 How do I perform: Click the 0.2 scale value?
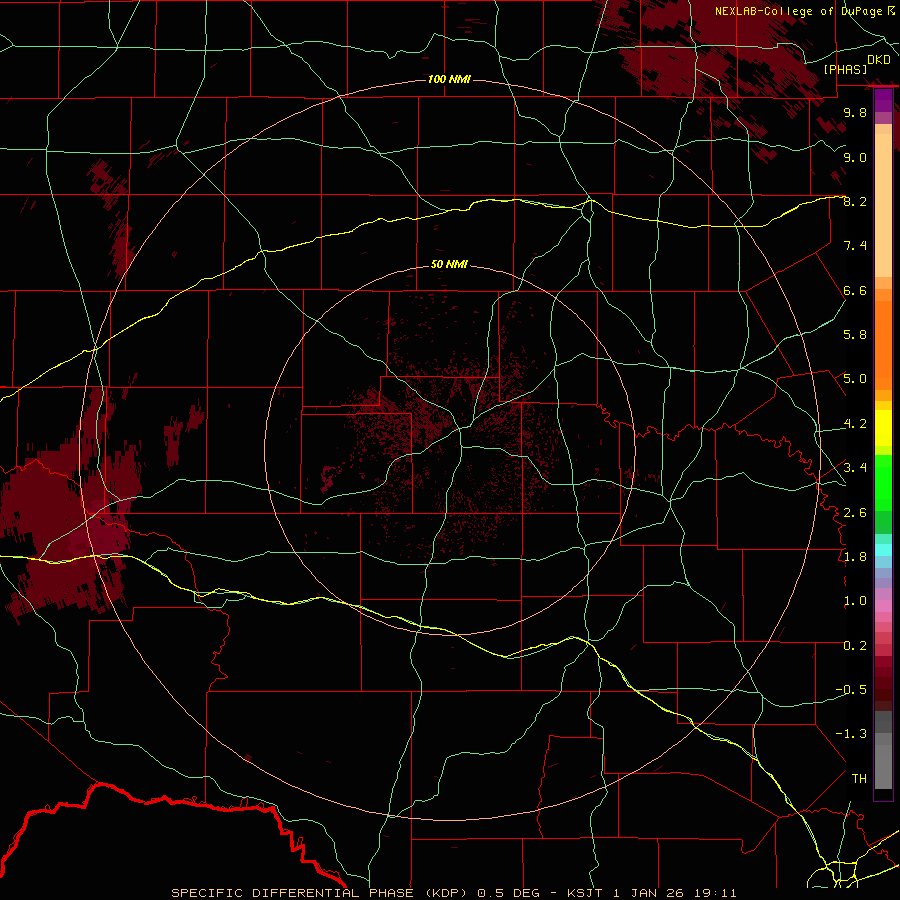click(x=855, y=645)
